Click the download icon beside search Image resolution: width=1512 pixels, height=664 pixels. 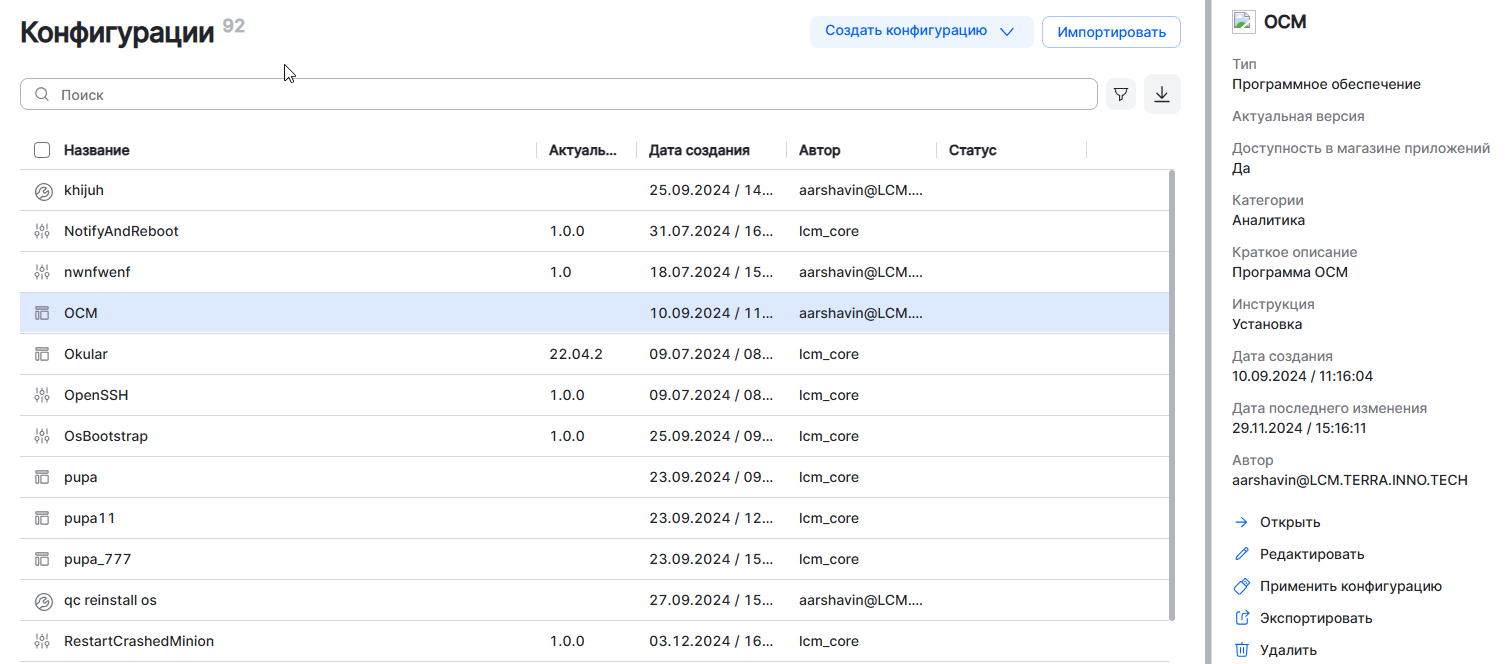point(1162,94)
